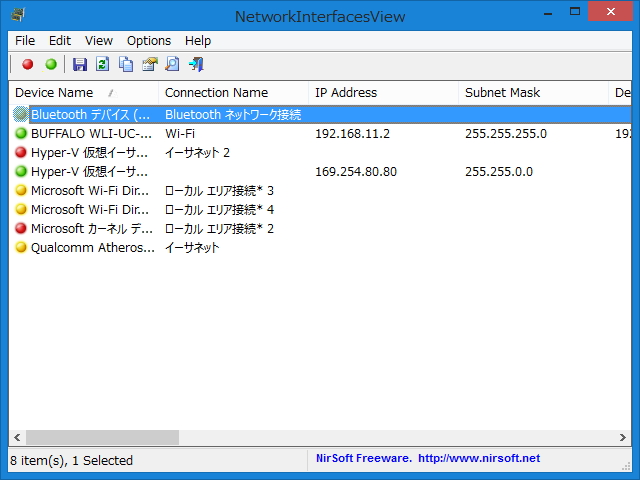The height and width of the screenshot is (480, 640).
Task: Select the Qualcomm Atheros device name
Action: click(93, 247)
